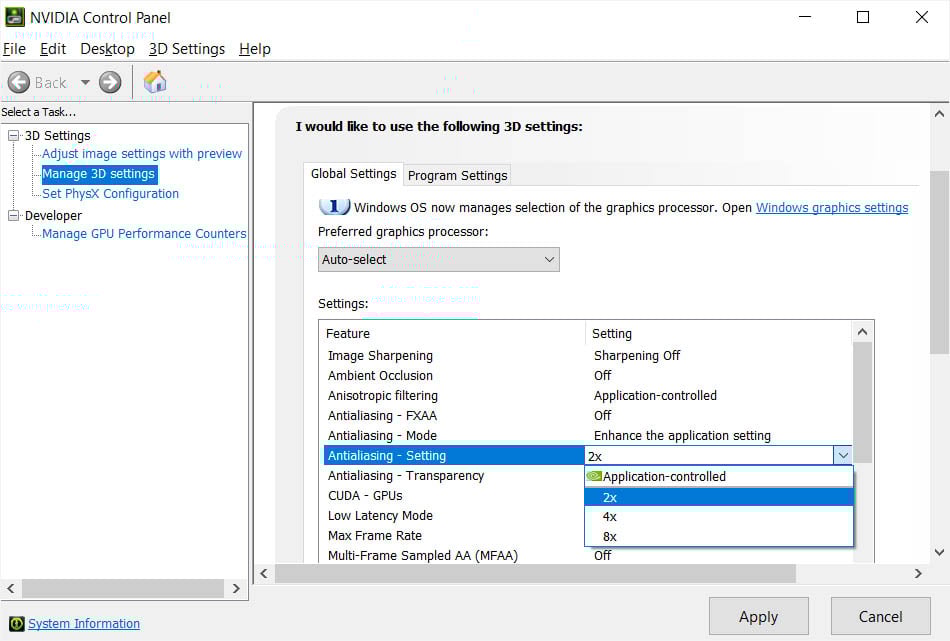The image size is (950, 641).
Task: Click the Back navigation arrow icon
Action: (19, 82)
